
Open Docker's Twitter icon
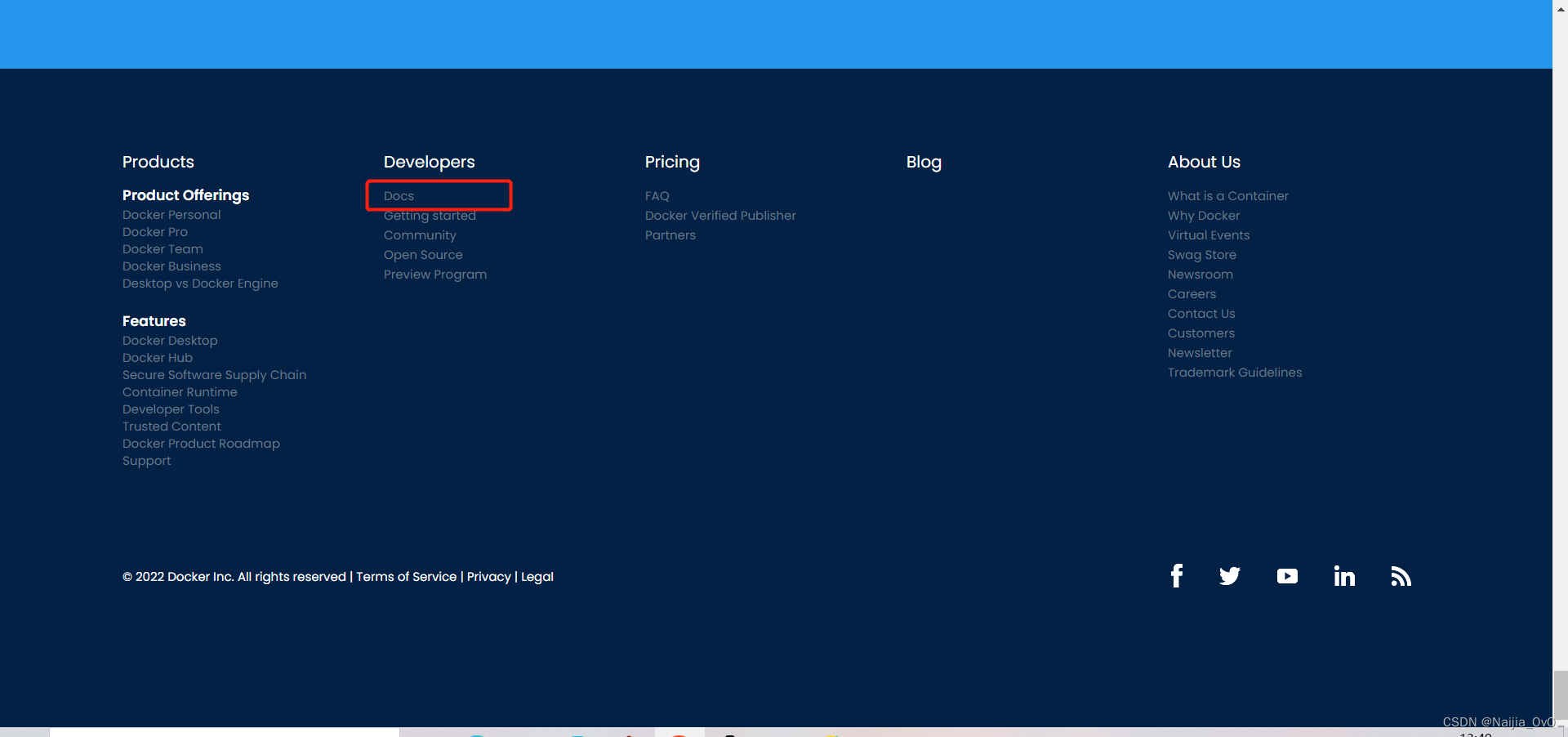click(1230, 576)
